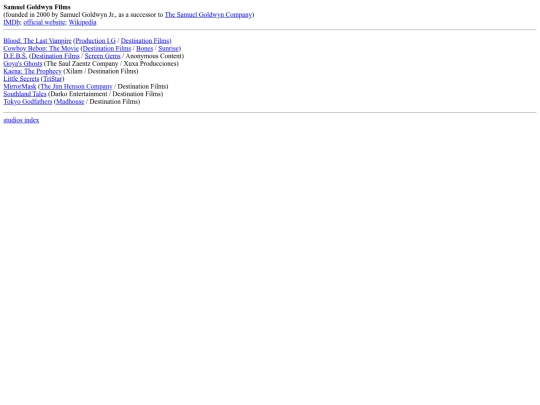
Task: Open the IMDb link
Action: pos(12,22)
